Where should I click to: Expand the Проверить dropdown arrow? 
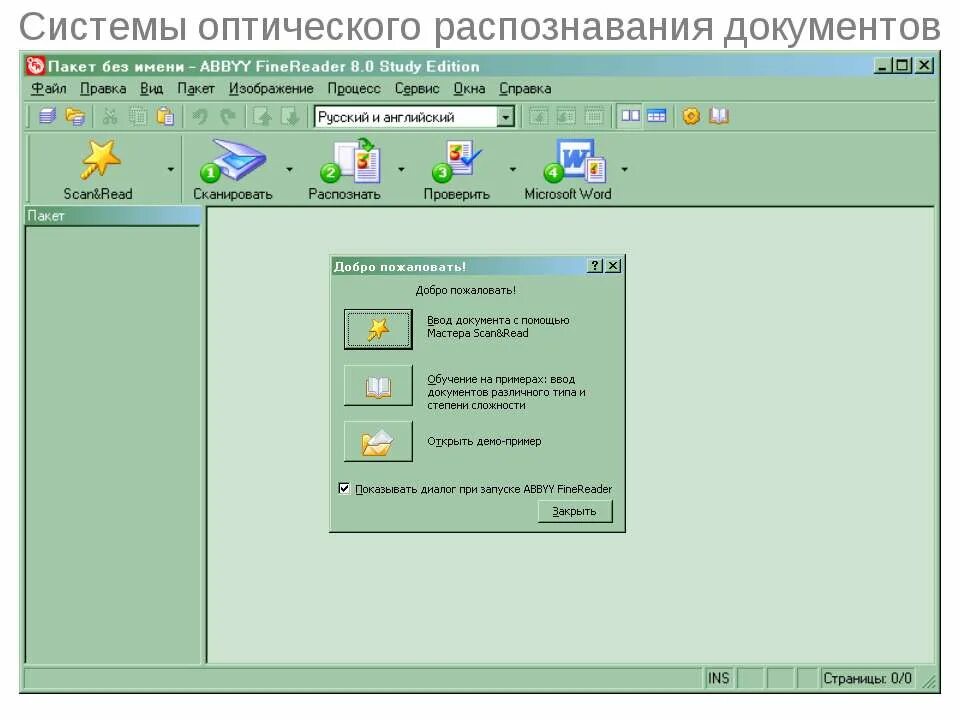click(x=512, y=170)
